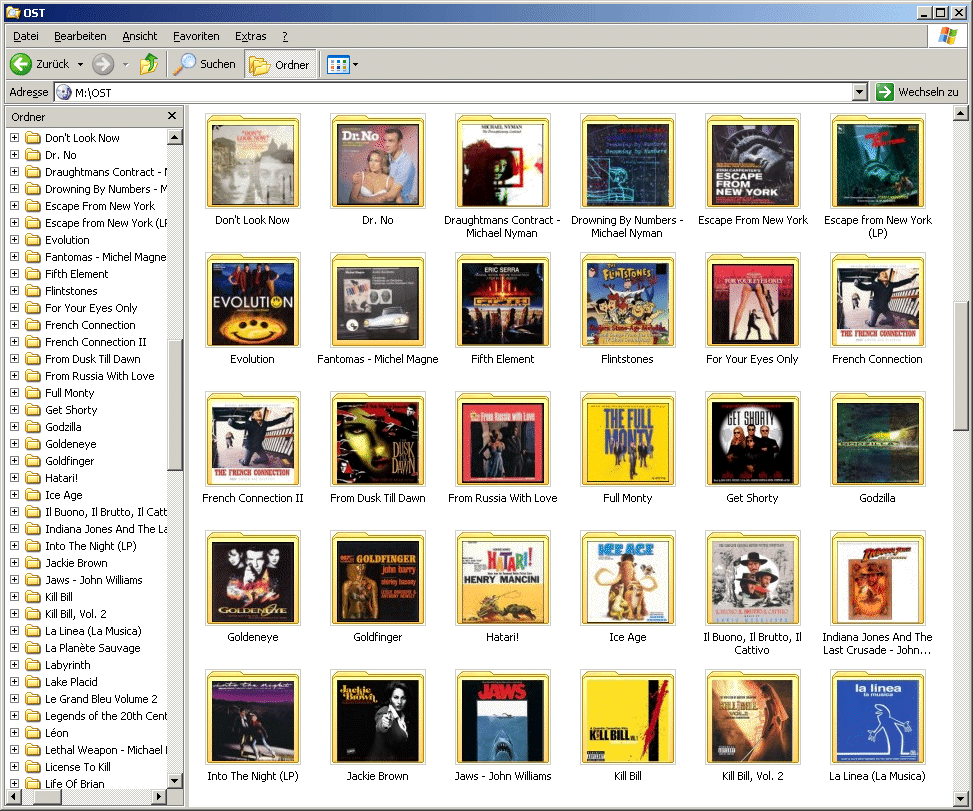The image size is (973, 811).
Task: Select the From Dusk Till Dawn thumbnail
Action: (377, 439)
